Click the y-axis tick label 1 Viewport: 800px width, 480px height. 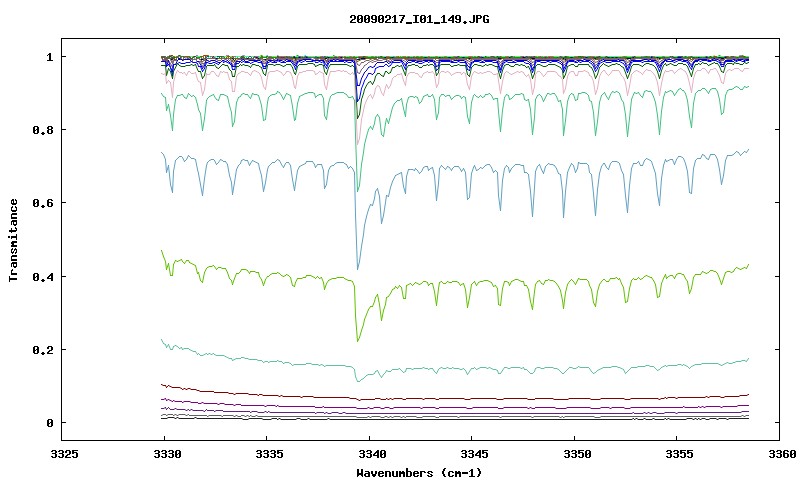point(49,57)
